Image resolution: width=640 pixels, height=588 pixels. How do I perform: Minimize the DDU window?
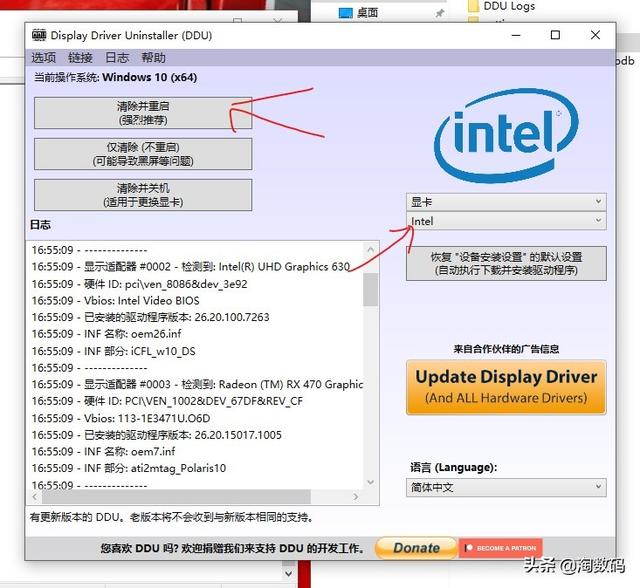click(516, 35)
